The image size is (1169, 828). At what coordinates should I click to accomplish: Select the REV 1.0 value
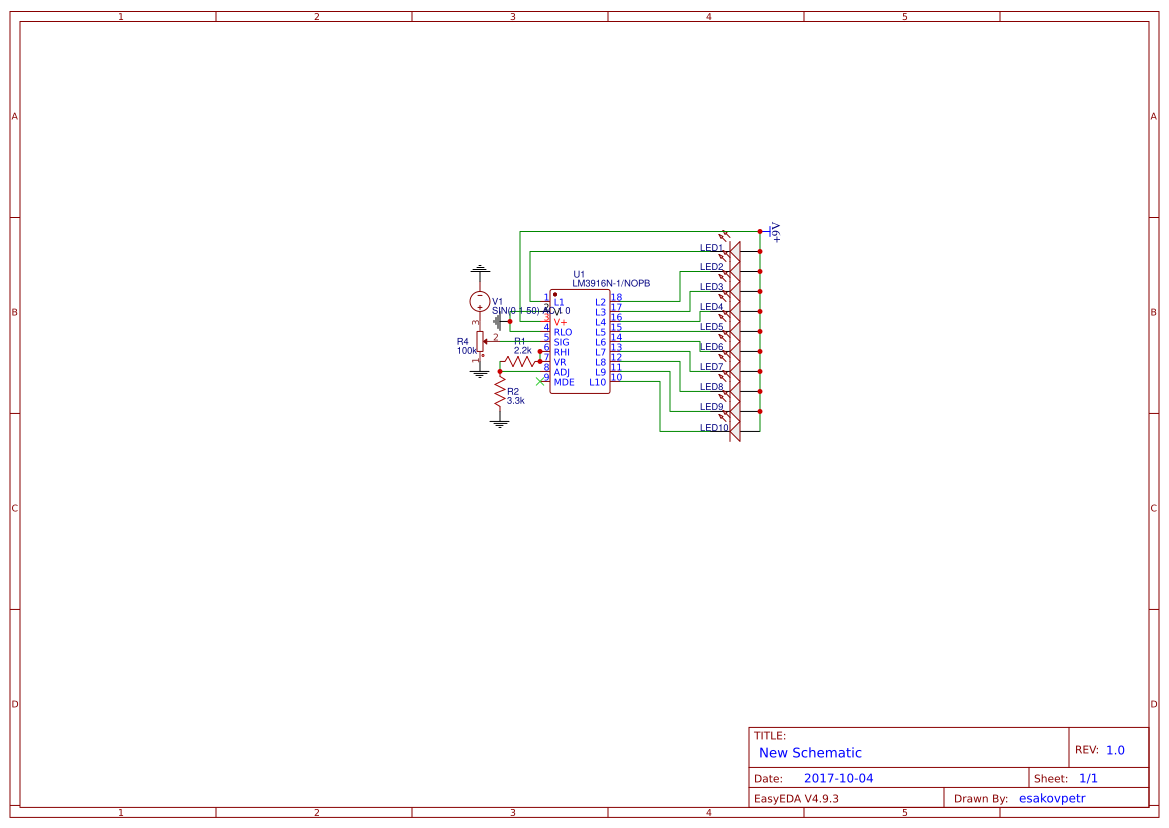1115,750
